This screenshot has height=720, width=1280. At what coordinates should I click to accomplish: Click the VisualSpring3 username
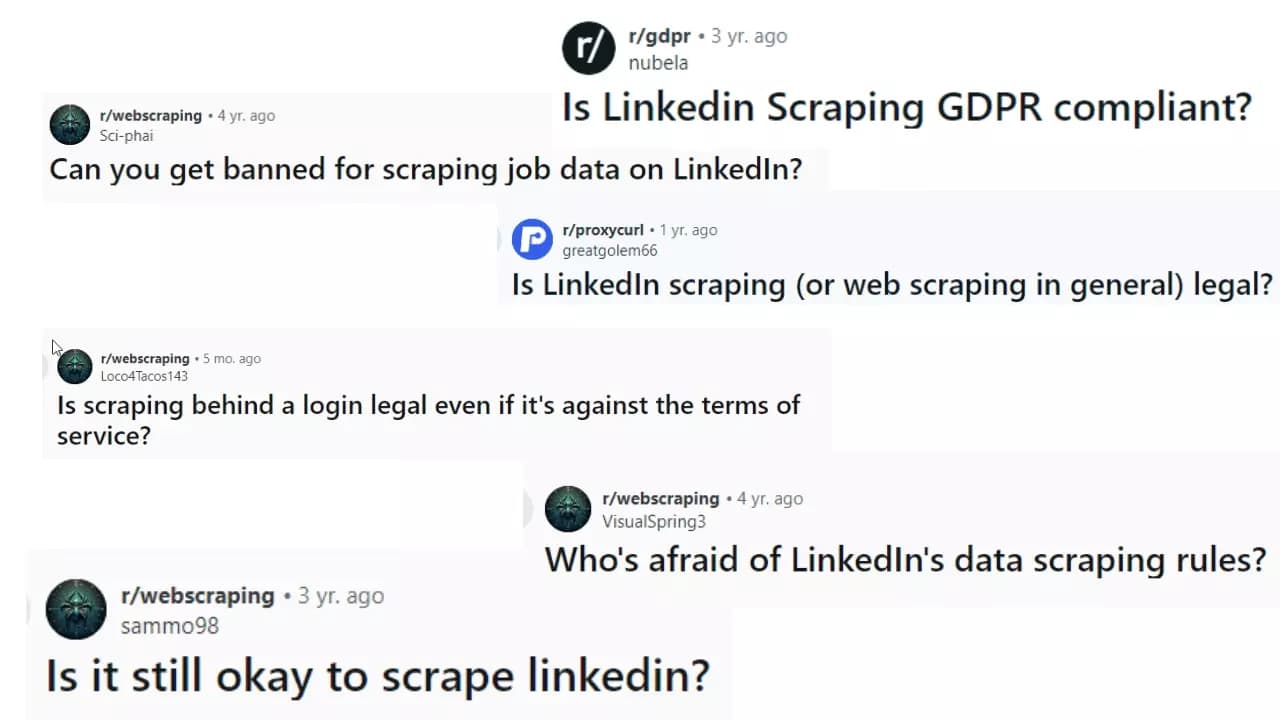(x=654, y=521)
